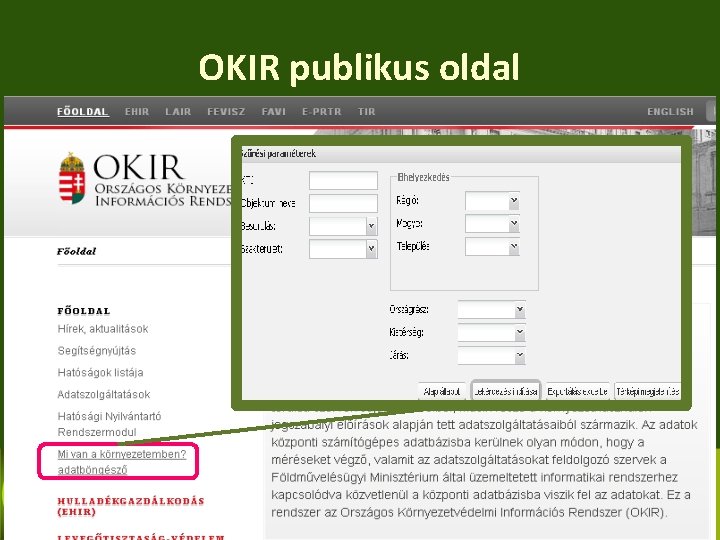The height and width of the screenshot is (540, 720).
Task: Expand the Szakterület dropdown
Action: click(x=371, y=249)
